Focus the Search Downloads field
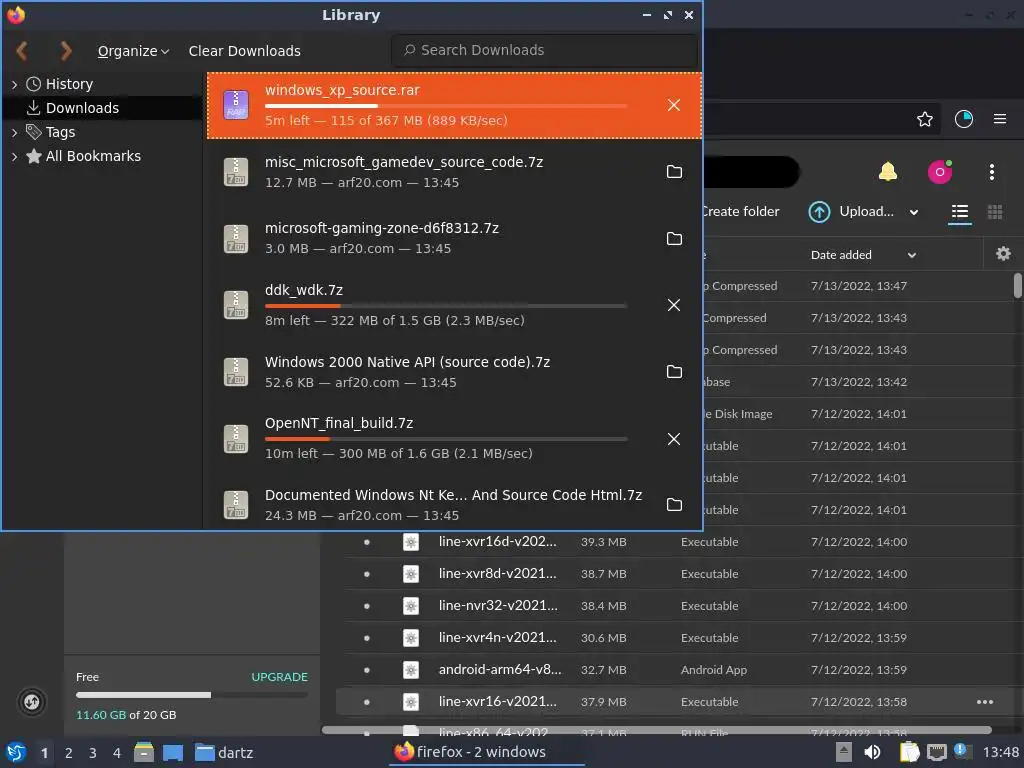1024x768 pixels. [545, 50]
